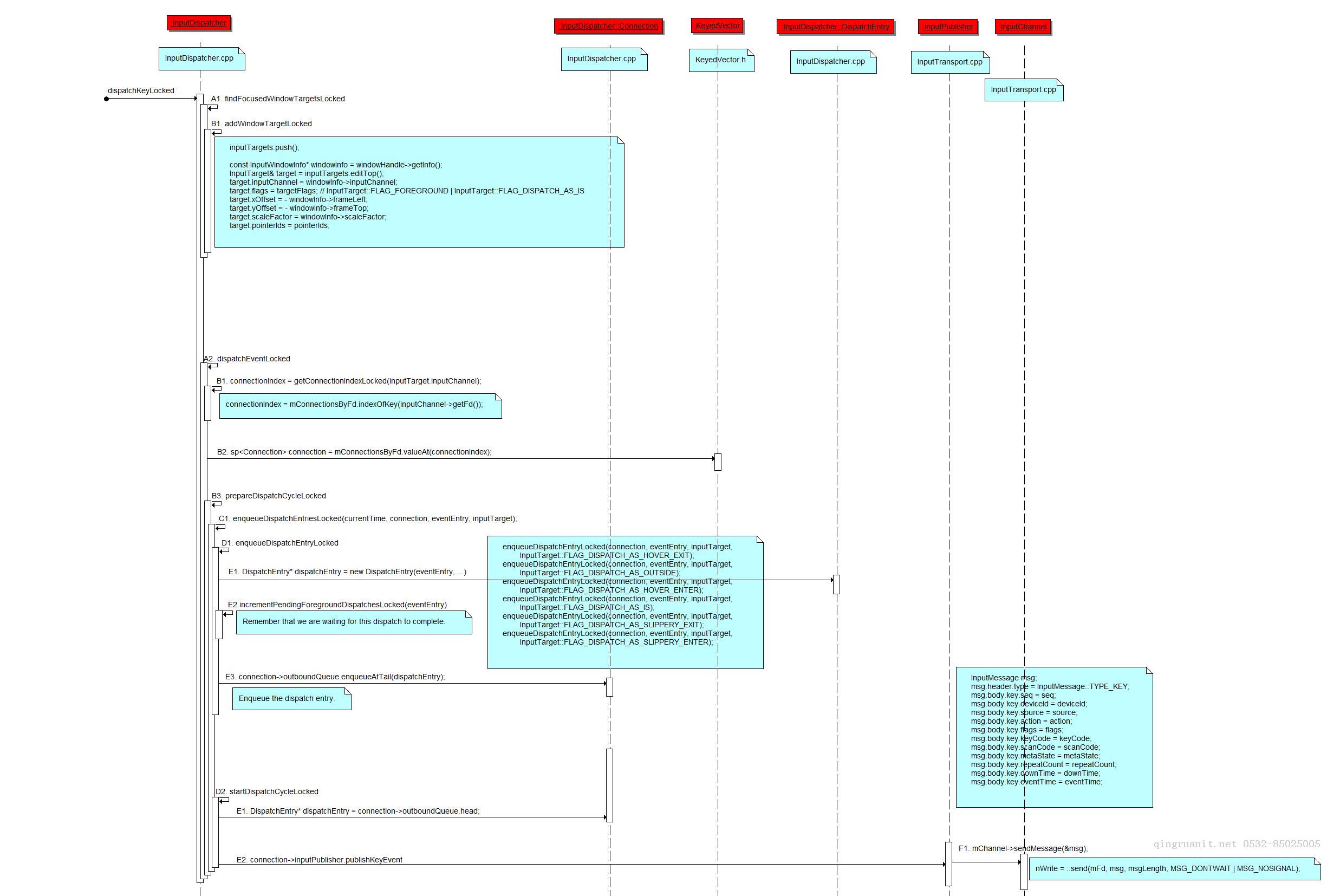Select the InputDispatcher::DispatchEntry header box

(x=835, y=27)
